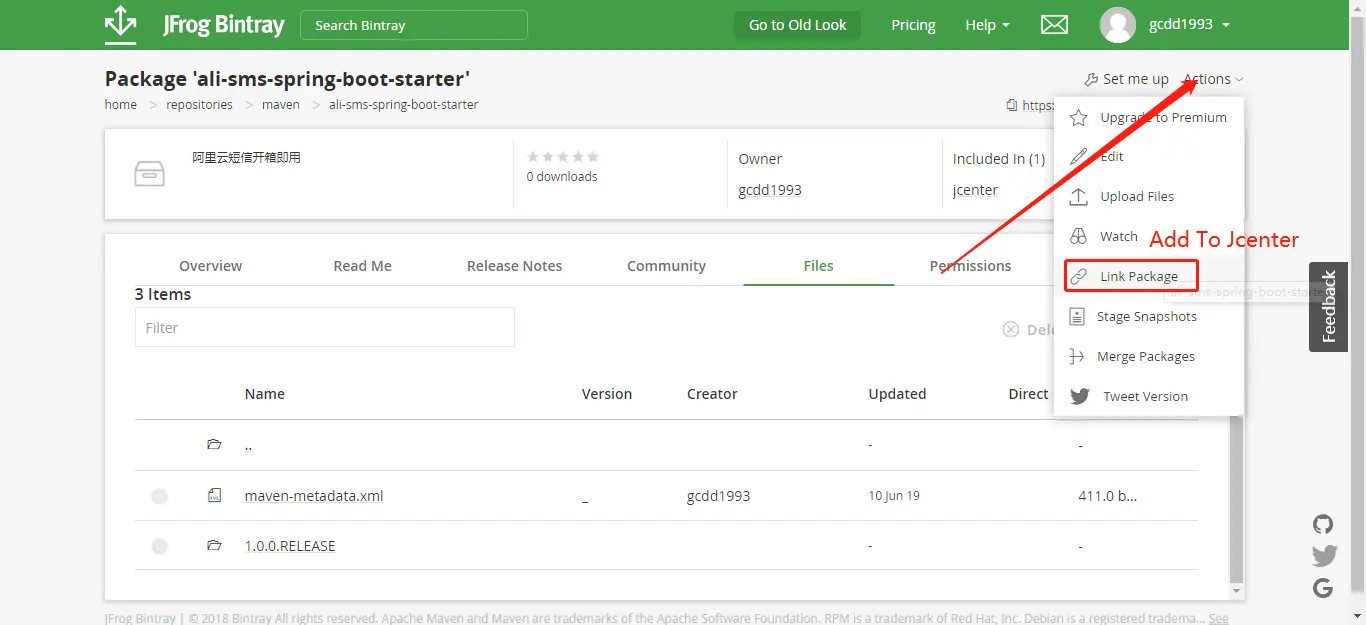This screenshot has height=625, width=1366.
Task: Click the Stage Snapshots document icon
Action: tap(1077, 317)
